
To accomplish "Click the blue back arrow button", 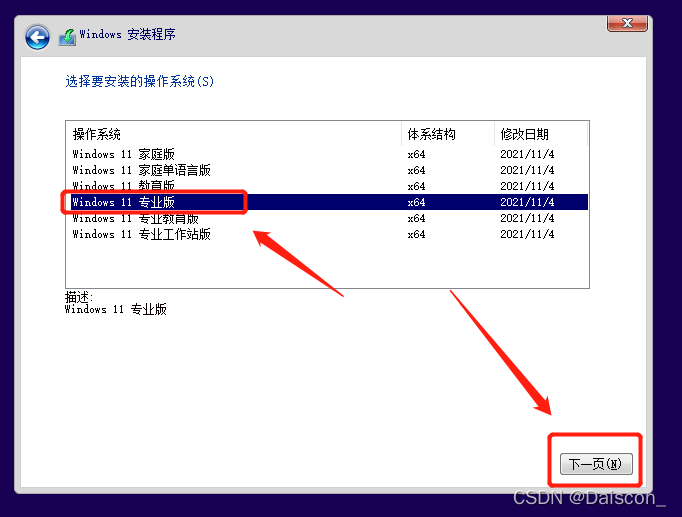I will pyautogui.click(x=37, y=37).
